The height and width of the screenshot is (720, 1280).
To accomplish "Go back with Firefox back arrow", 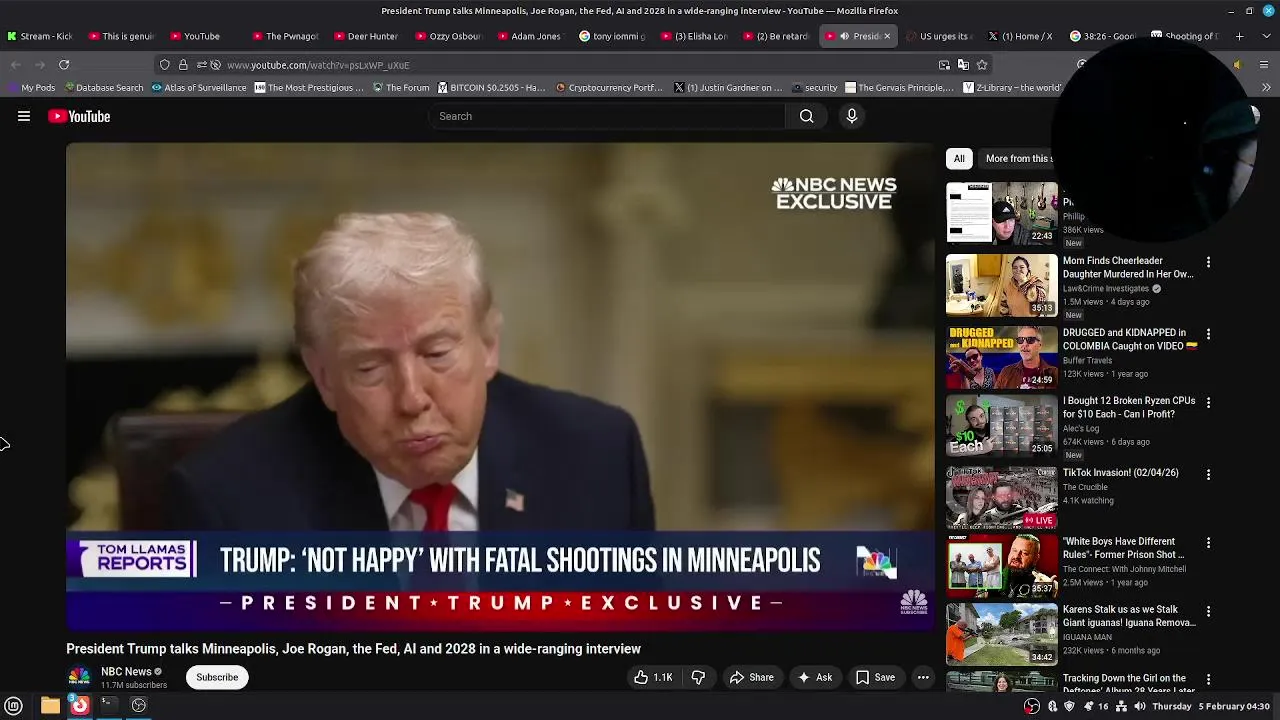I will tap(16, 65).
